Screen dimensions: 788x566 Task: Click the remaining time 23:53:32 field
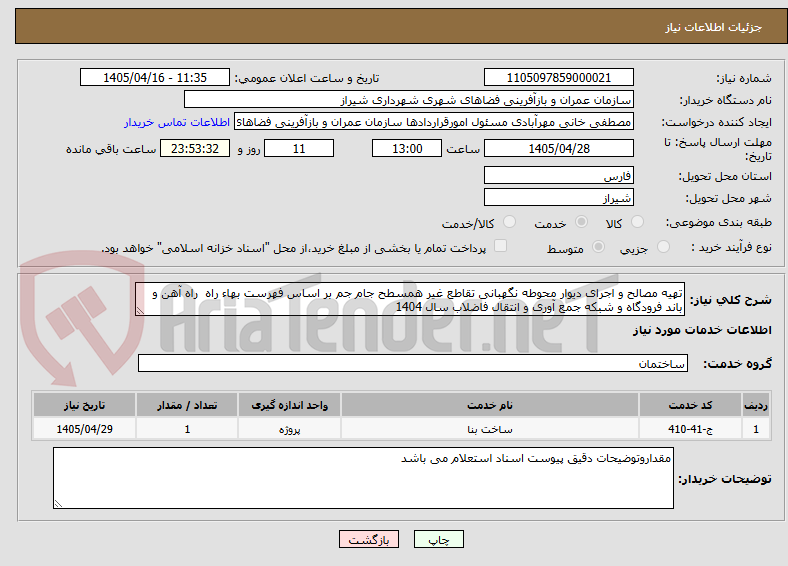coord(195,148)
